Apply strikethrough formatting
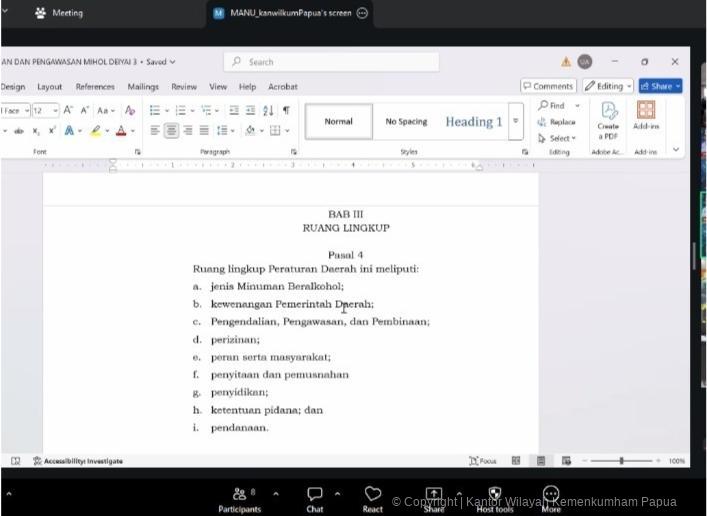The width and height of the screenshot is (707, 516). coord(18,131)
